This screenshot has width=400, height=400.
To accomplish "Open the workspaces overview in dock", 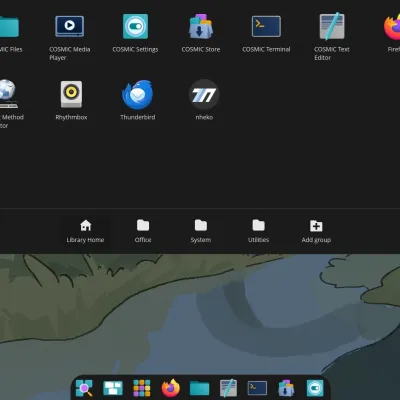I will [113, 388].
